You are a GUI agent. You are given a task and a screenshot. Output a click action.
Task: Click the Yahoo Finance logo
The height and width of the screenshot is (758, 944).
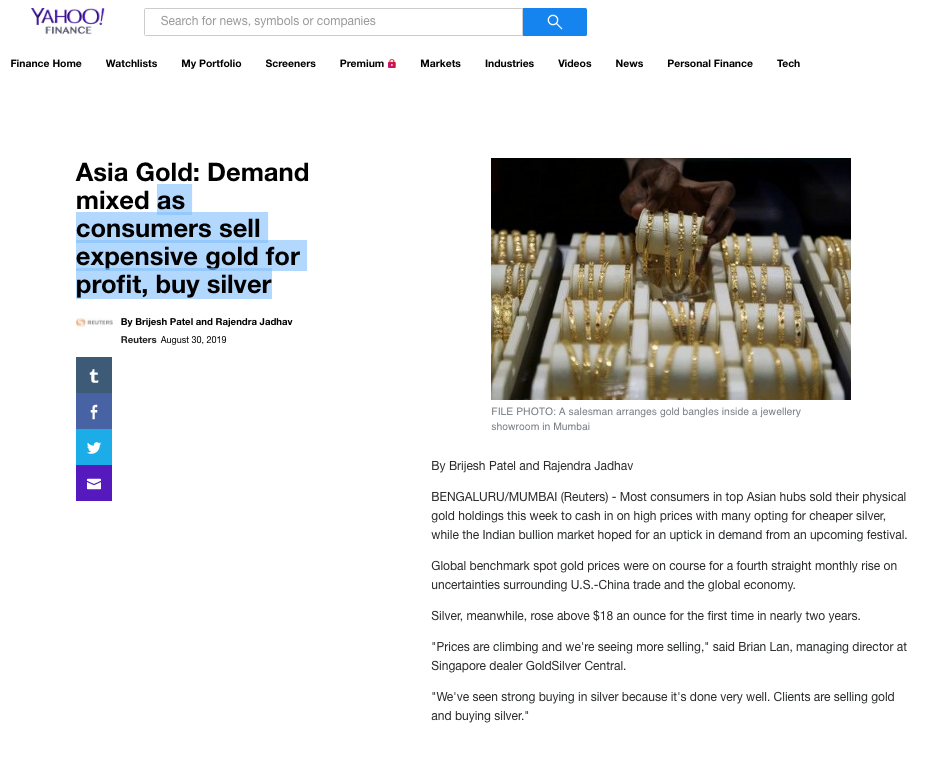click(x=67, y=21)
